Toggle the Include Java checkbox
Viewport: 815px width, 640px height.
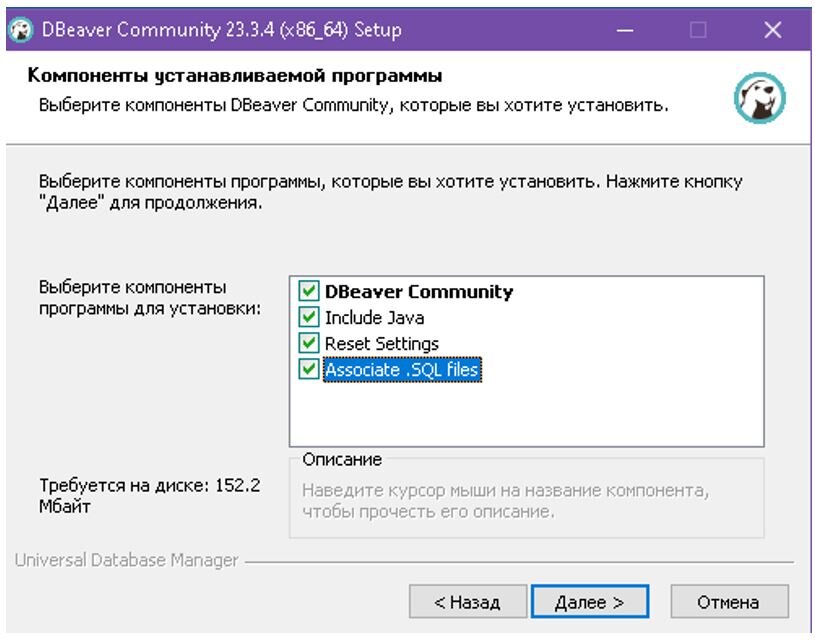coord(309,317)
